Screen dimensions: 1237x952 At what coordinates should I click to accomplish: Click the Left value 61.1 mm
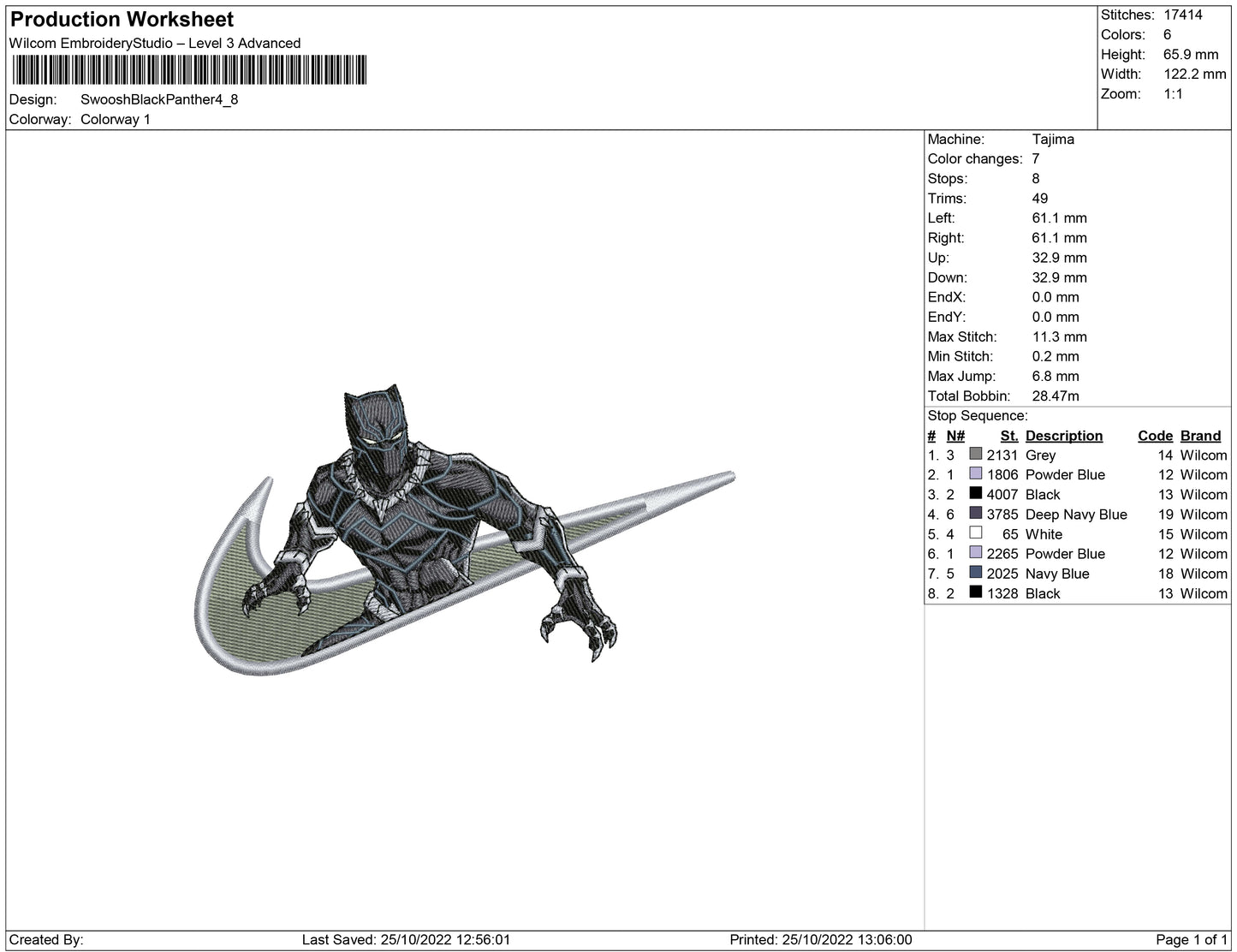coord(1060,217)
